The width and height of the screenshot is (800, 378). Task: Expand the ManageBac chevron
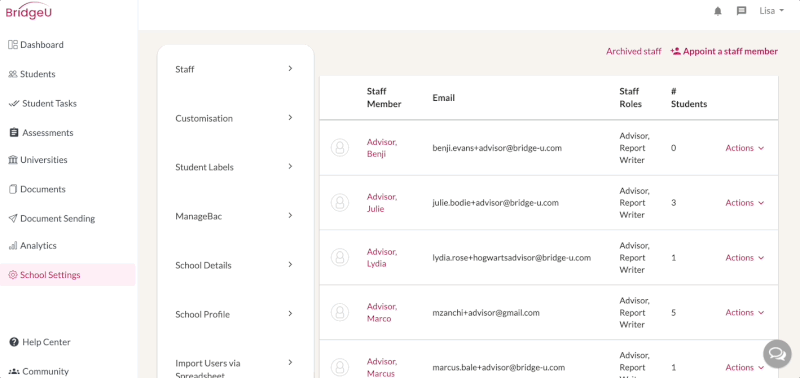coord(290,215)
